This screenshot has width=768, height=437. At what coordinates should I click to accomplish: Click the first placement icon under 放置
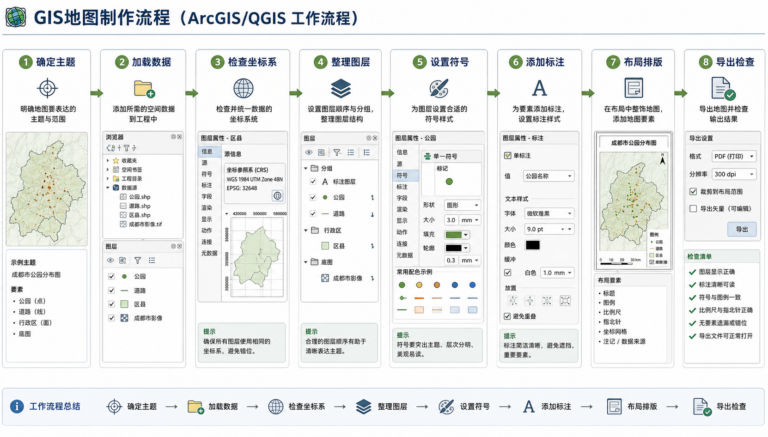512,301
